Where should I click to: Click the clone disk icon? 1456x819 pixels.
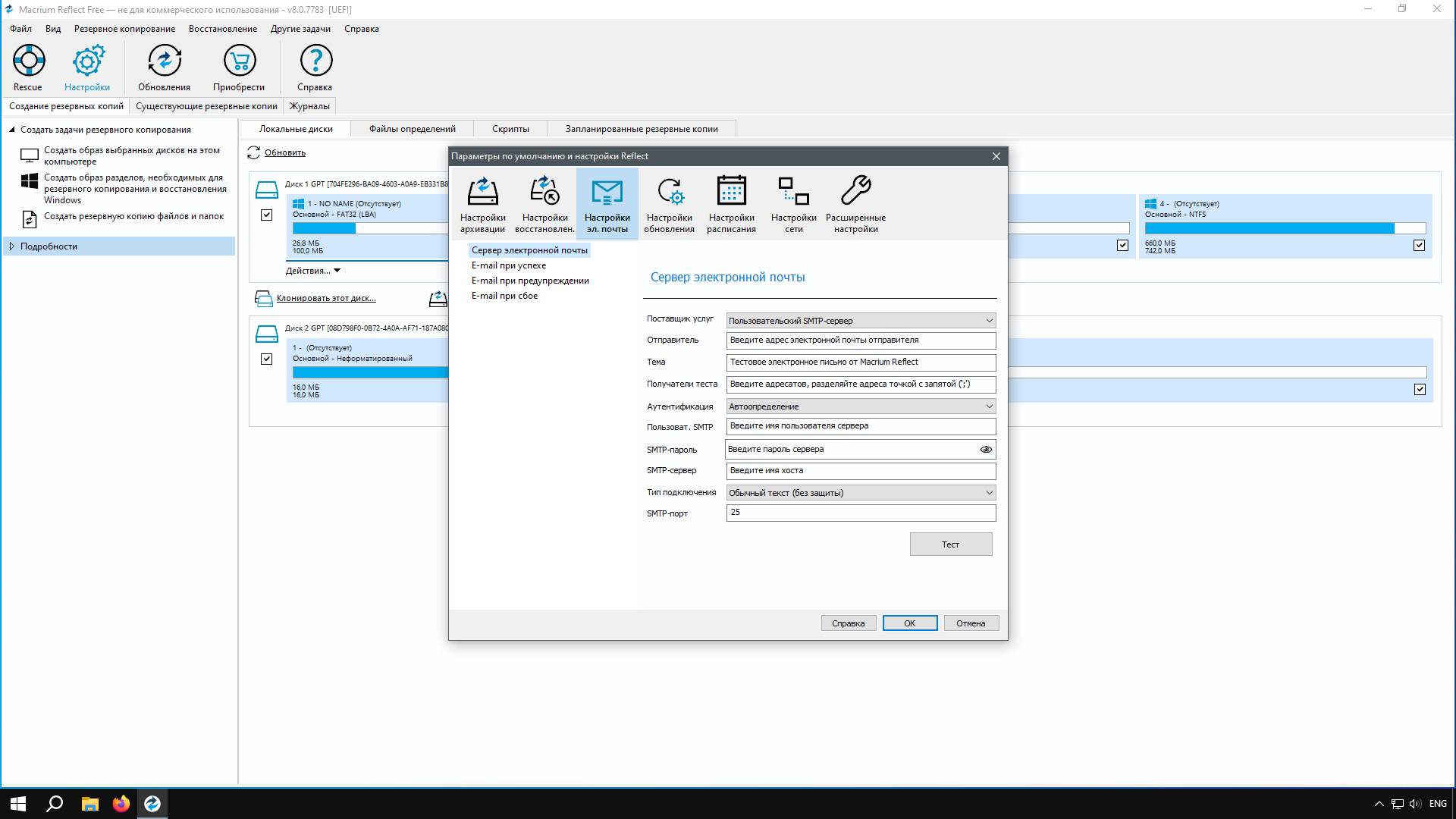coord(263,298)
